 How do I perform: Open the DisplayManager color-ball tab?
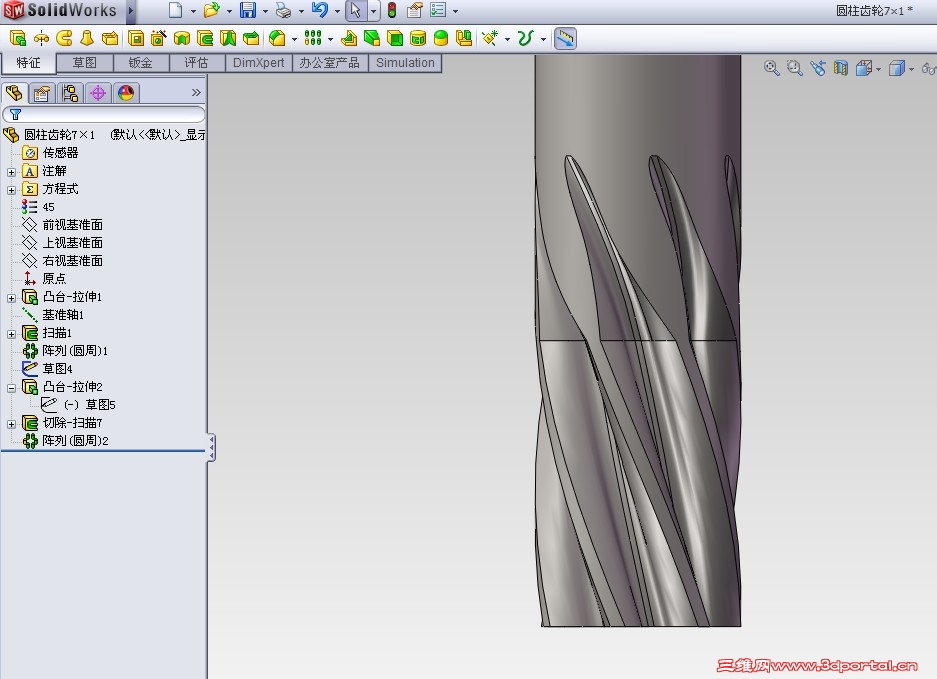coord(125,93)
